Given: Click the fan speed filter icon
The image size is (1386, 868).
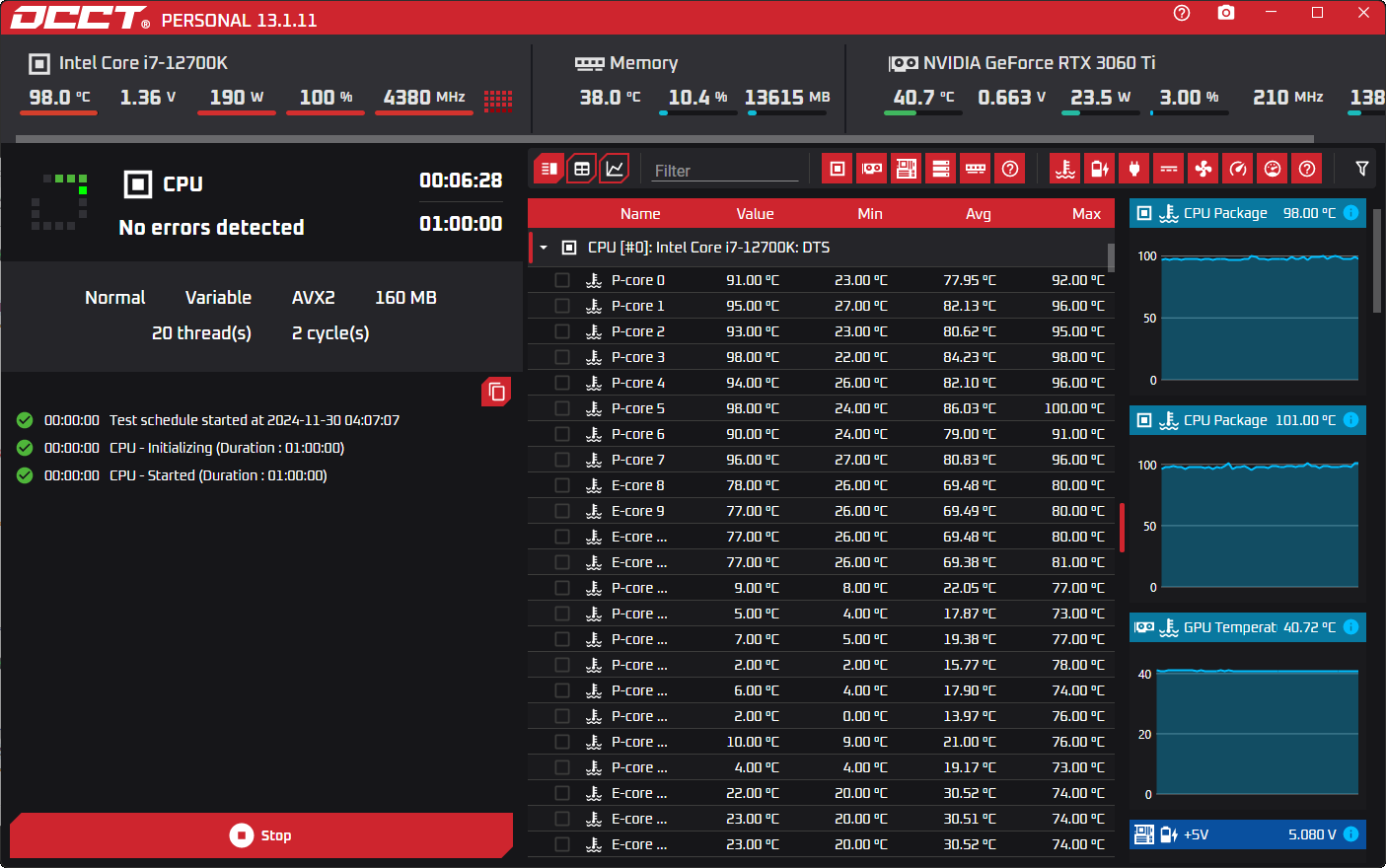Looking at the screenshot, I should pos(1204,169).
